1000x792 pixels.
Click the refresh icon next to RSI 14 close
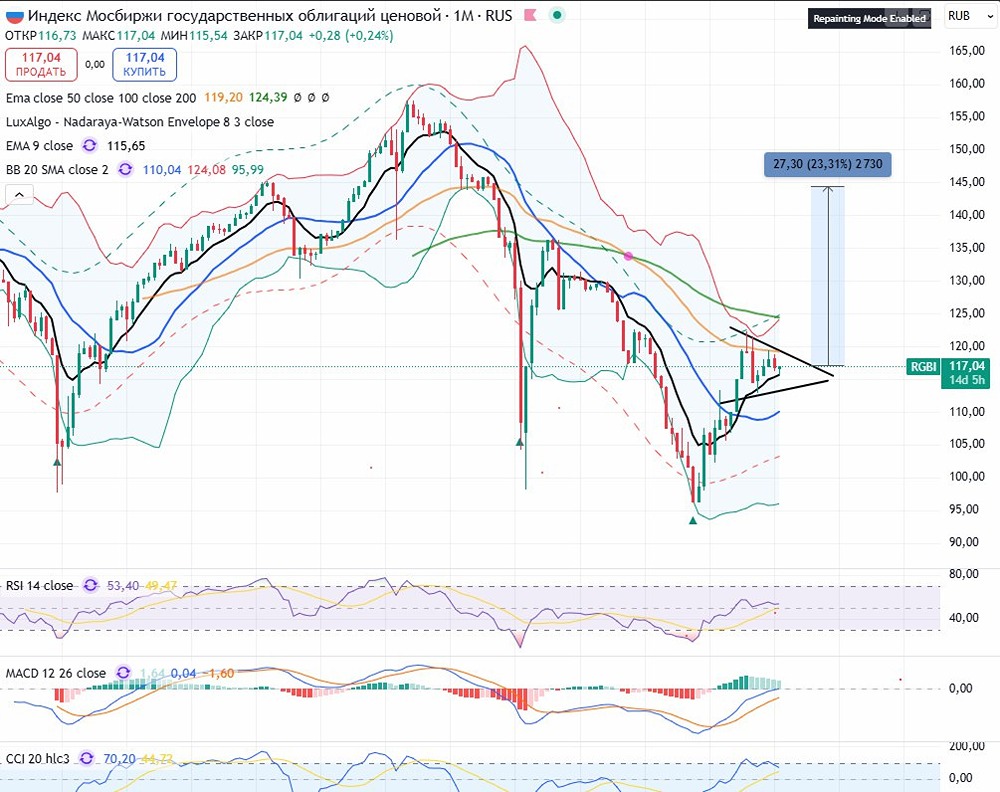tap(90, 585)
